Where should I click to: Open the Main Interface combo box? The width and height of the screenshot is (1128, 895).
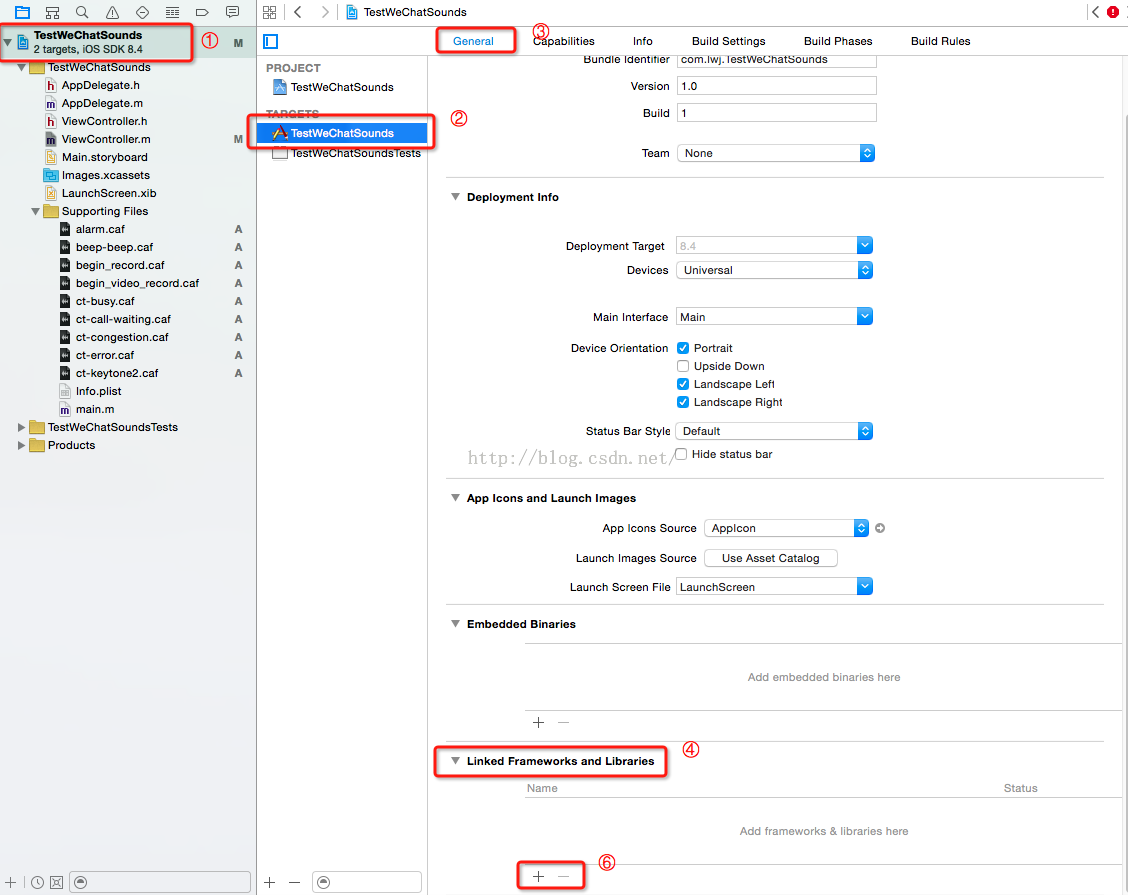[x=774, y=317]
